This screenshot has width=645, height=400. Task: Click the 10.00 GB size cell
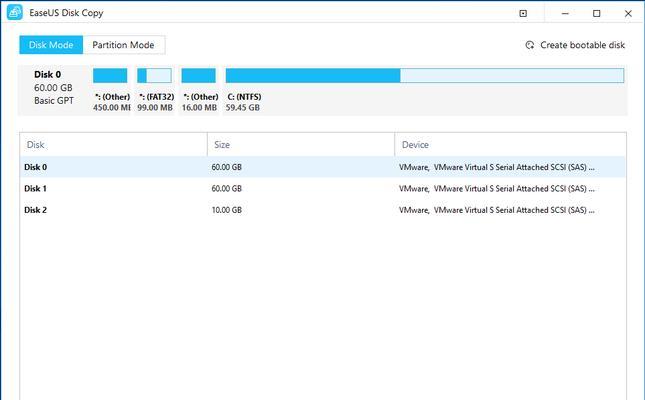pyautogui.click(x=227, y=210)
